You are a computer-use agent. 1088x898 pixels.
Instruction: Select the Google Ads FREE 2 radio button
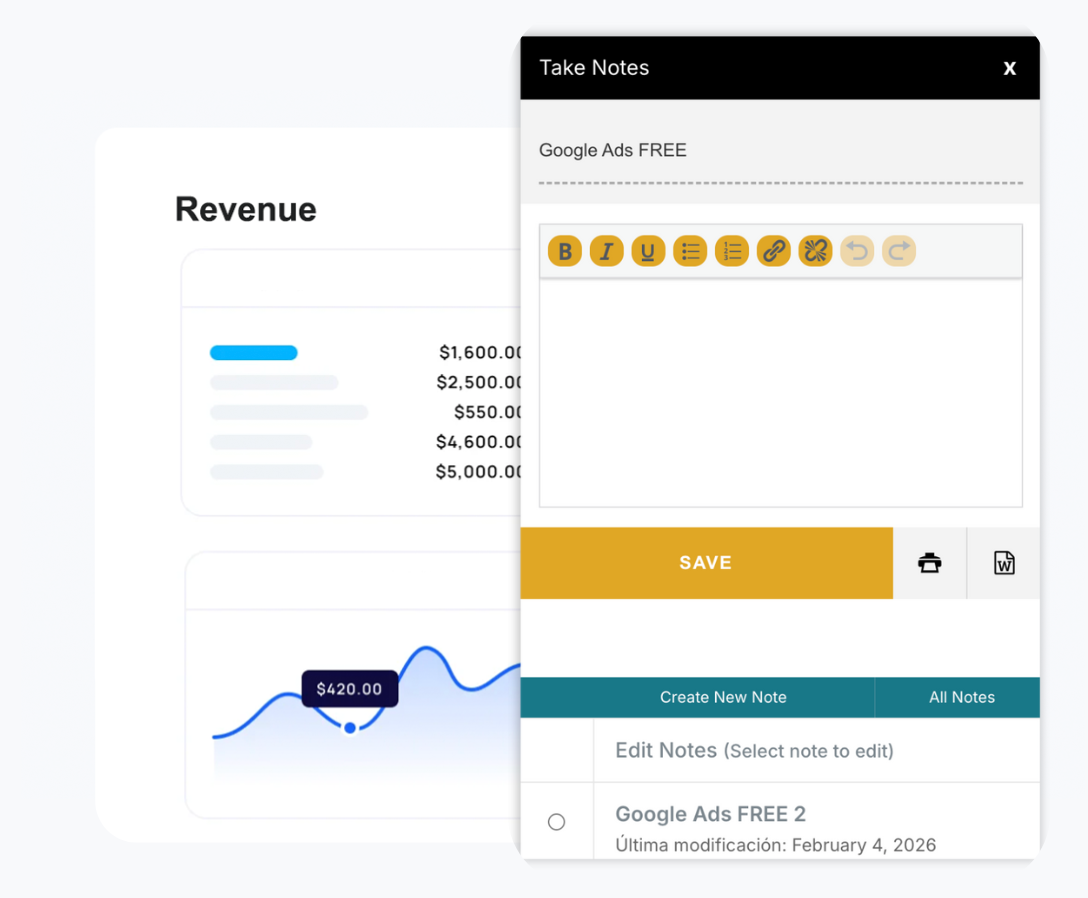(557, 822)
